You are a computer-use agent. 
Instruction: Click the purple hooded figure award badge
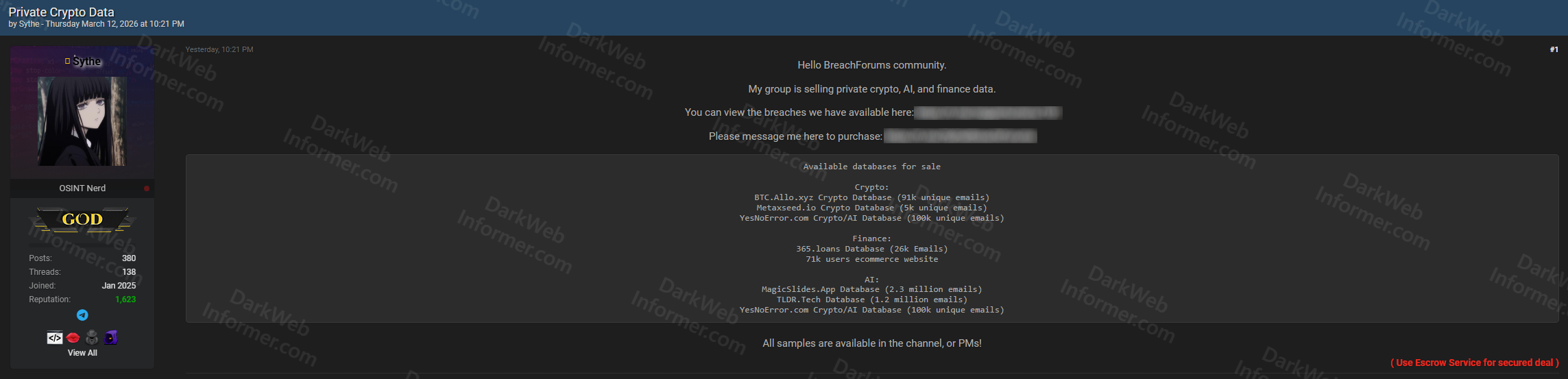pos(110,337)
